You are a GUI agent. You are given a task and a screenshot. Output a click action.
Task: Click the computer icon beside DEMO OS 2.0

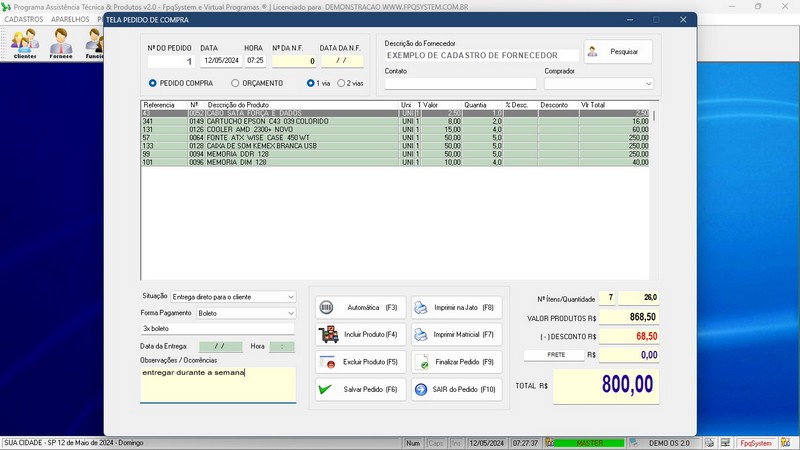pyautogui.click(x=634, y=443)
